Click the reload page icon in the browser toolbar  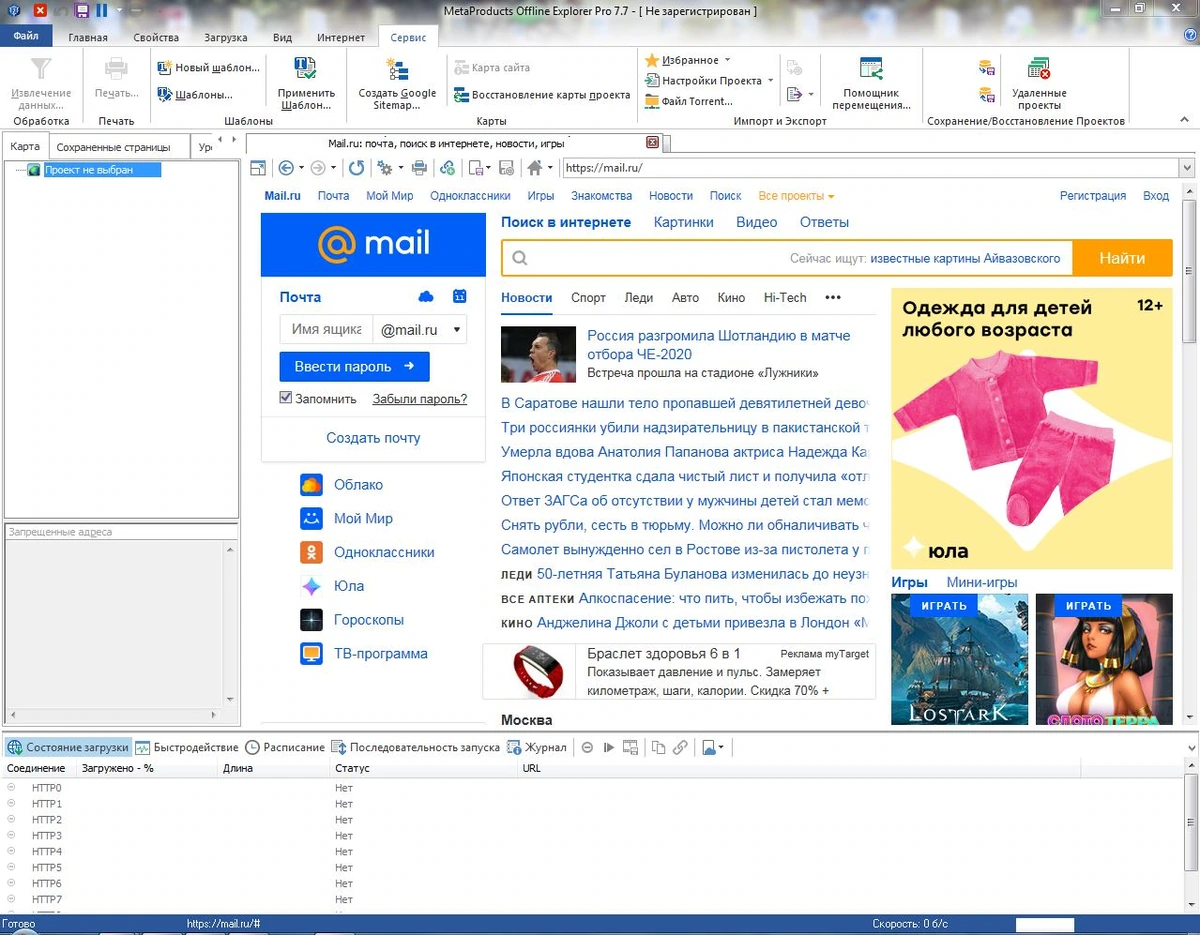356,168
